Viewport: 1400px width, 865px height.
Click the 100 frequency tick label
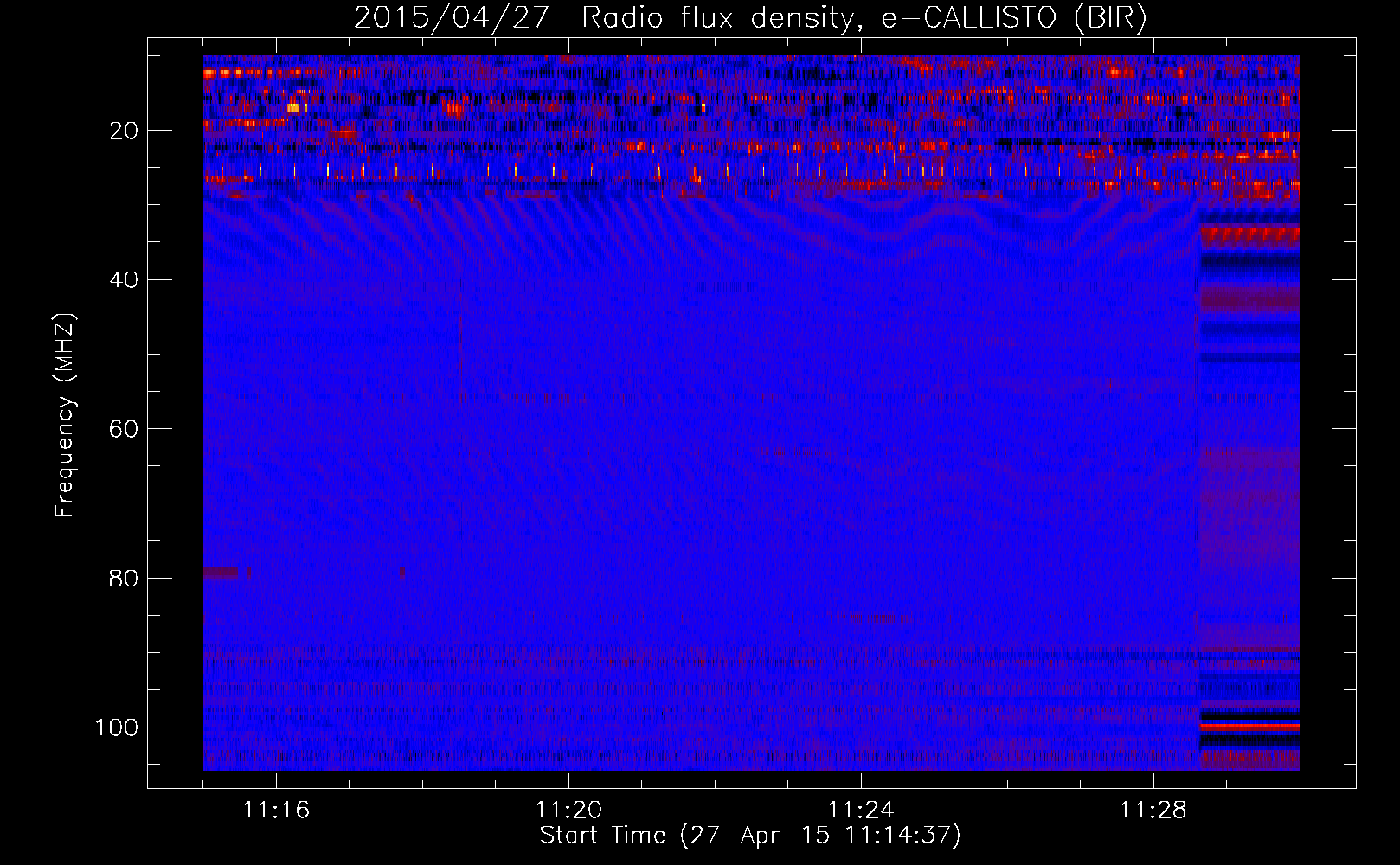coord(117,727)
